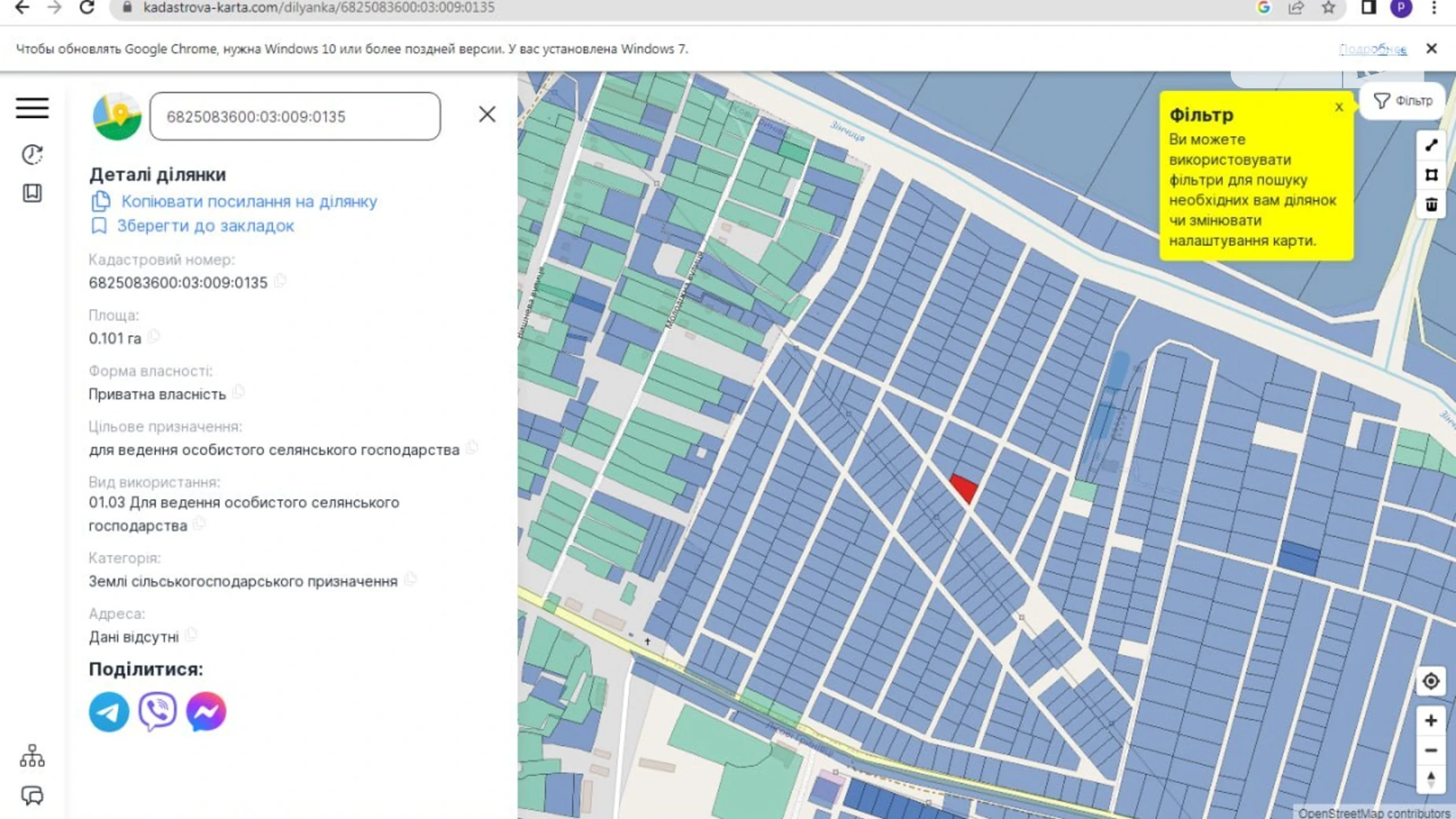This screenshot has width=1456, height=819.
Task: Close the yellow Фільтр tooltip
Action: 1339,107
